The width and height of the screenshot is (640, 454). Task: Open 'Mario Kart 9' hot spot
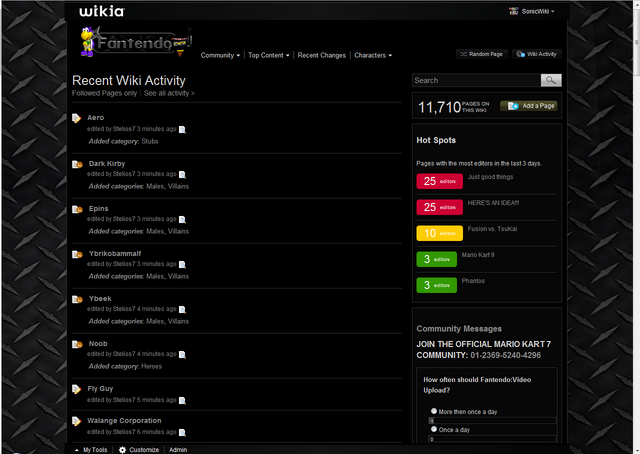(478, 255)
